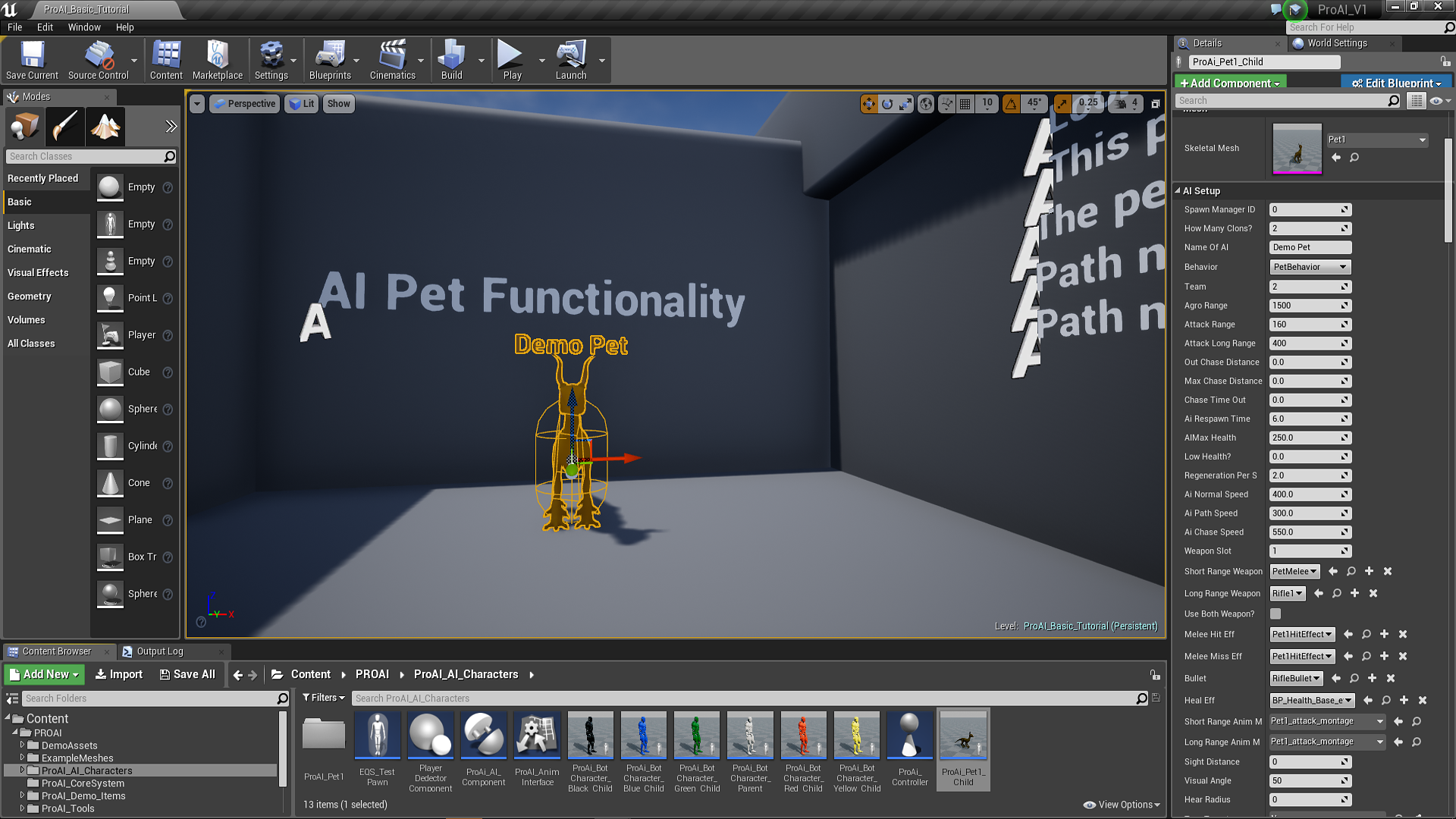Expand the Behavior dropdown for PetBehavior

1344,267
